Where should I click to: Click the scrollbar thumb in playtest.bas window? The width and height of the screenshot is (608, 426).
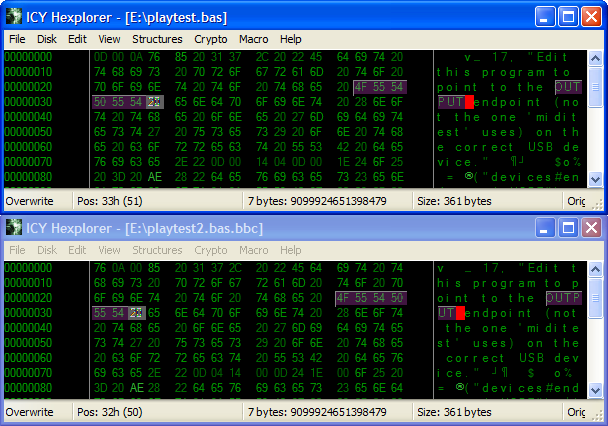click(x=595, y=86)
